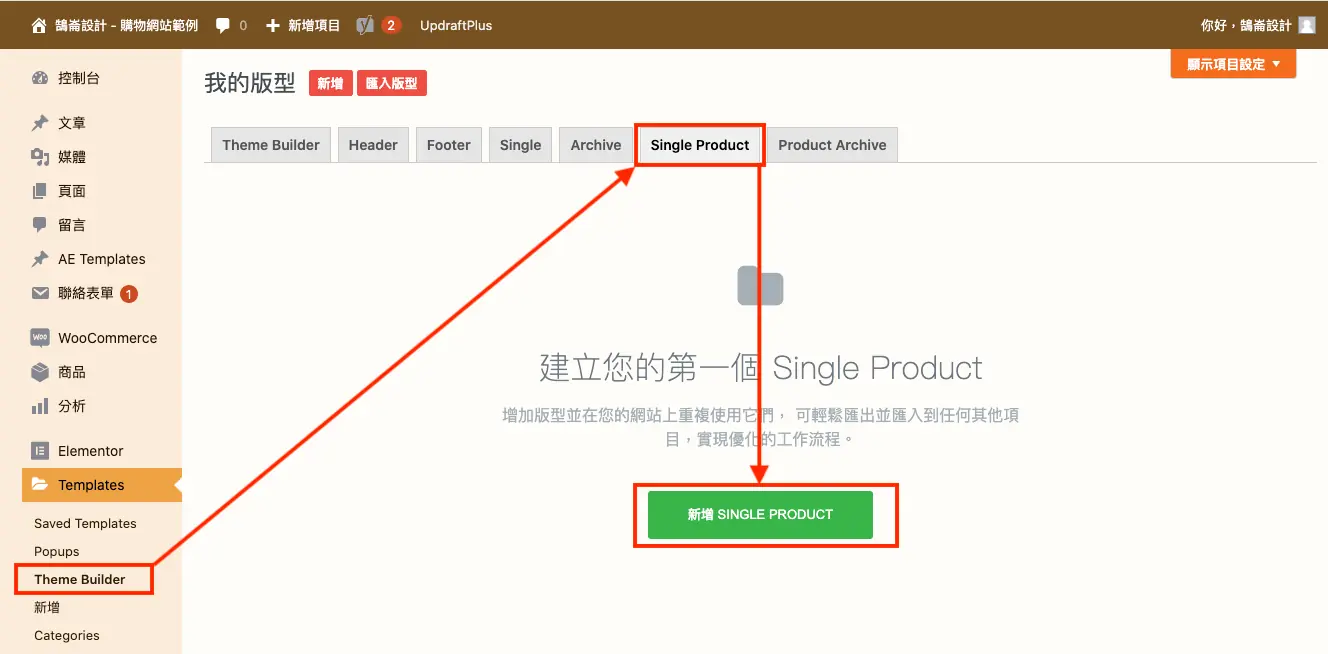Open 新增 submenu link under Templates
Screen dimensions: 1328x654
point(47,607)
